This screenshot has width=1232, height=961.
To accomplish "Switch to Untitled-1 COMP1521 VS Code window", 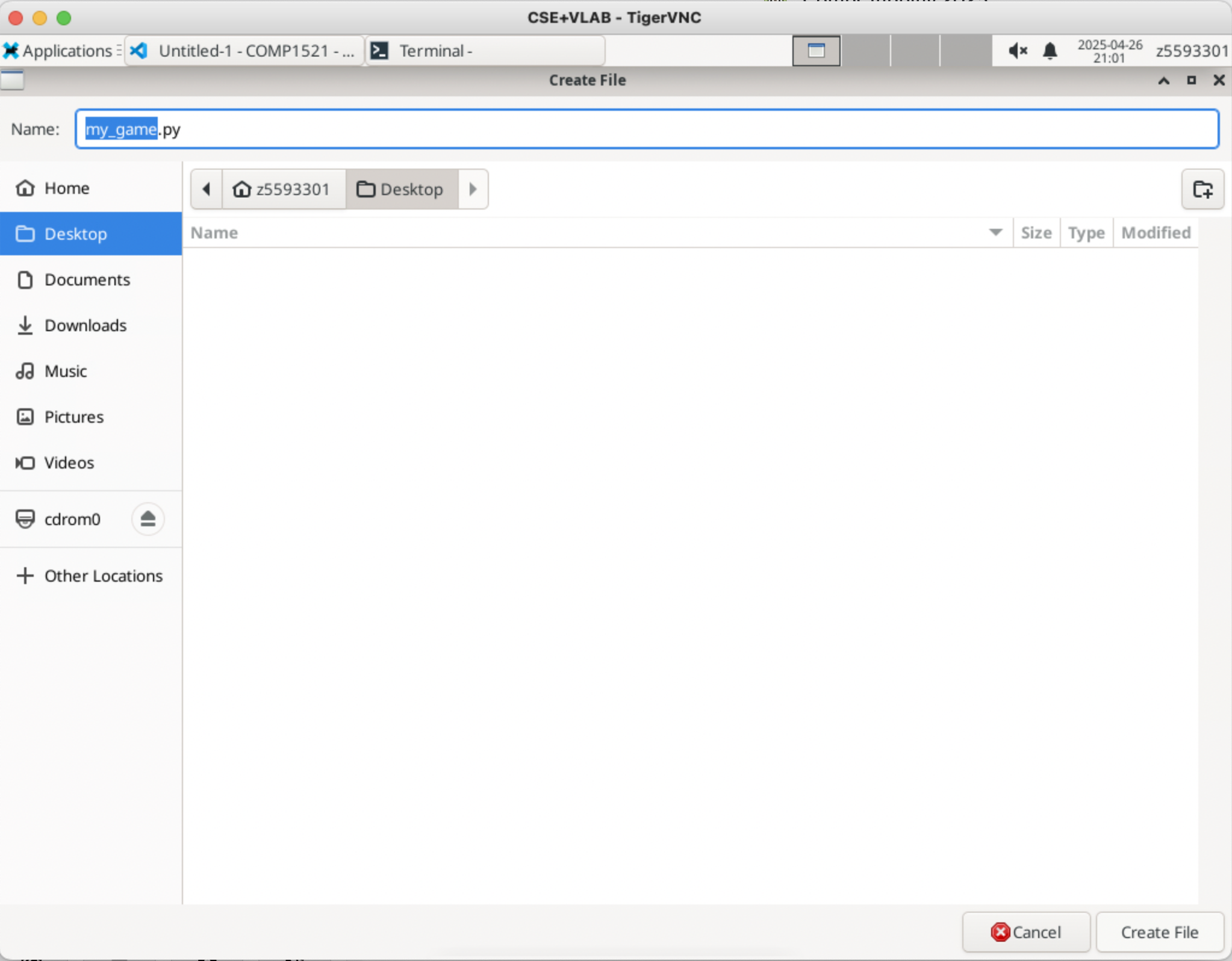I will click(x=244, y=51).
